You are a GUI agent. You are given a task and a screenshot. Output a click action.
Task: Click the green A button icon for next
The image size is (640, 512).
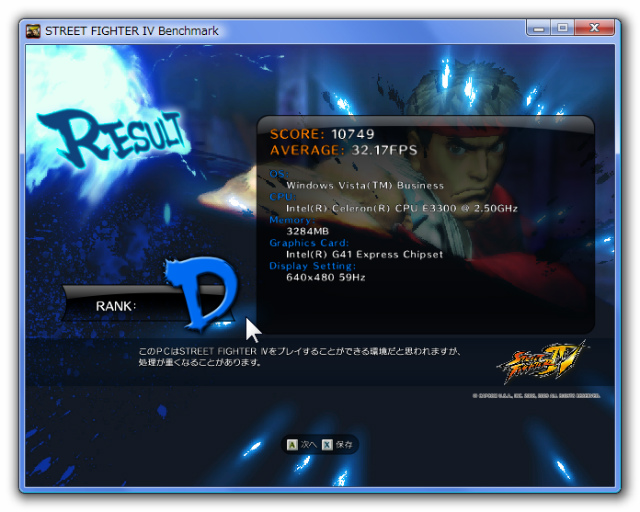click(x=292, y=445)
